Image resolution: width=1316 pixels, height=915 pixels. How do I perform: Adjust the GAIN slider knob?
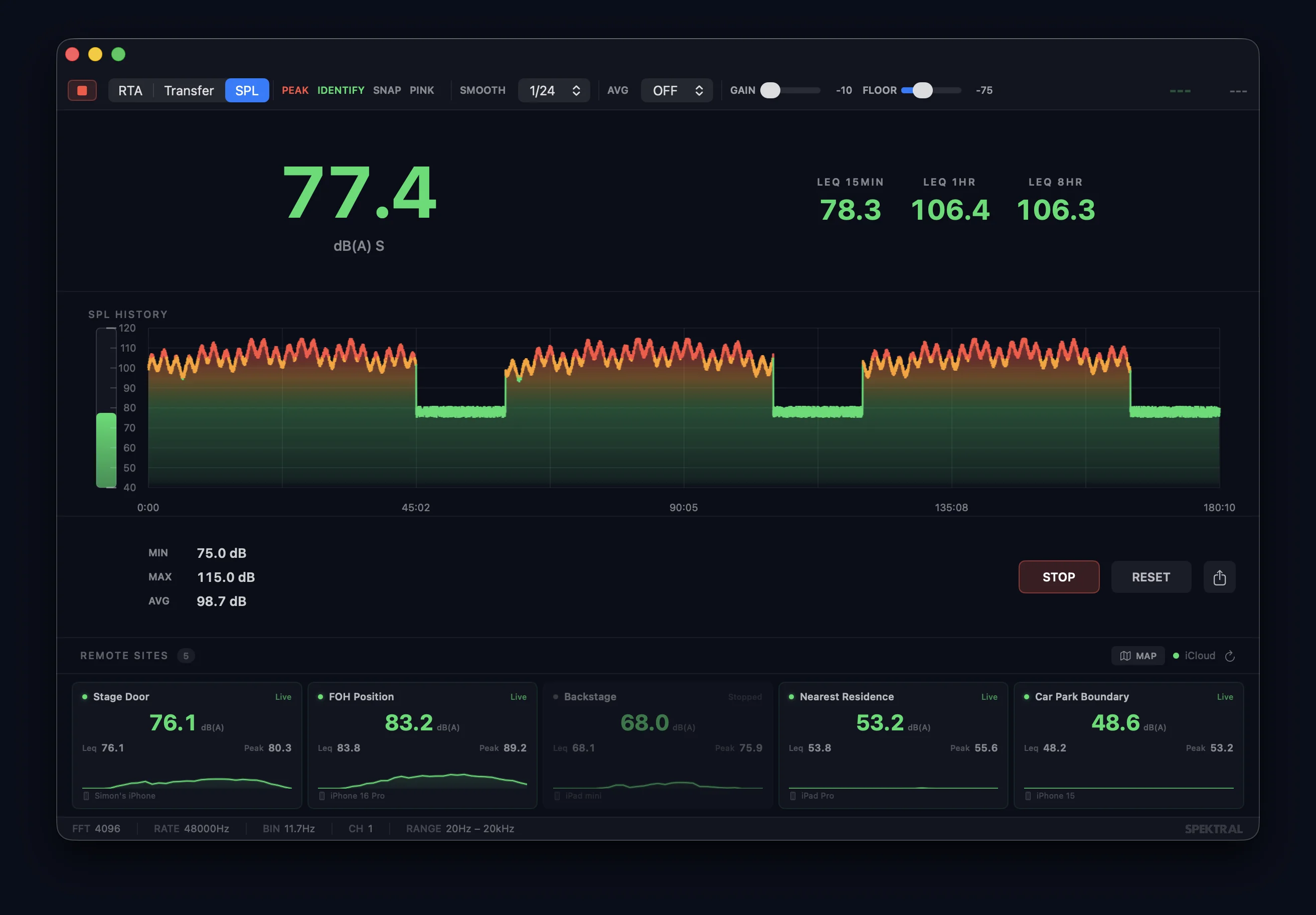[x=770, y=91]
